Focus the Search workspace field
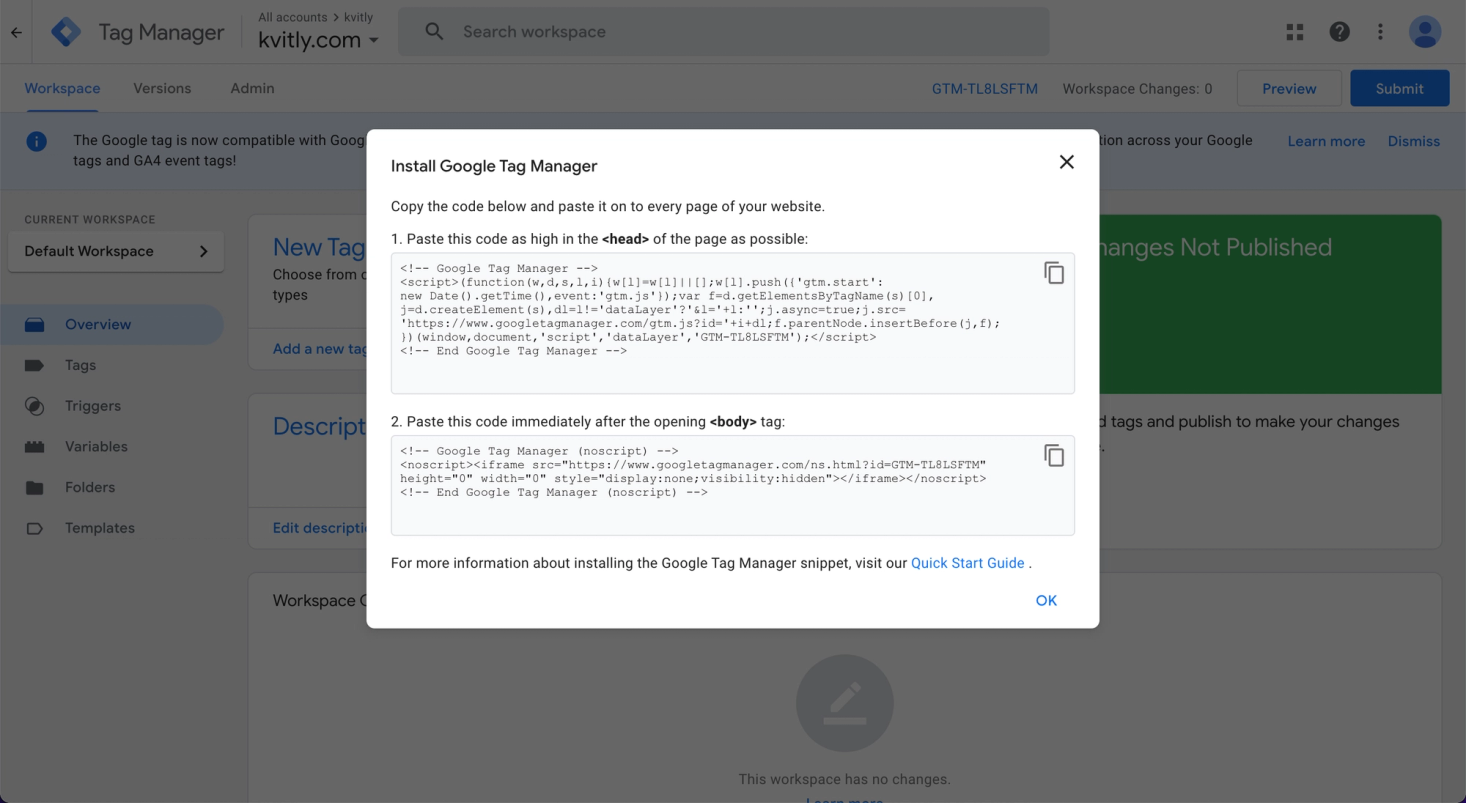The width and height of the screenshot is (1466, 803). 724,32
